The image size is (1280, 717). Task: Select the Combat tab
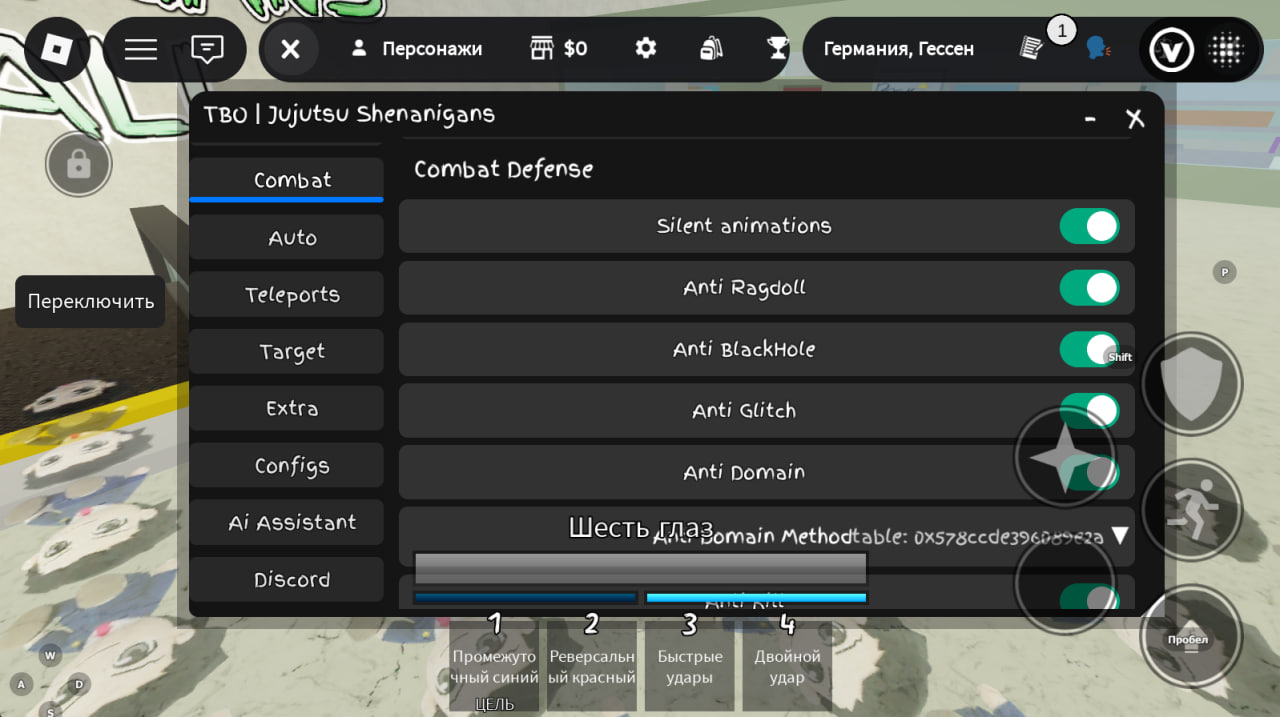[x=286, y=180]
